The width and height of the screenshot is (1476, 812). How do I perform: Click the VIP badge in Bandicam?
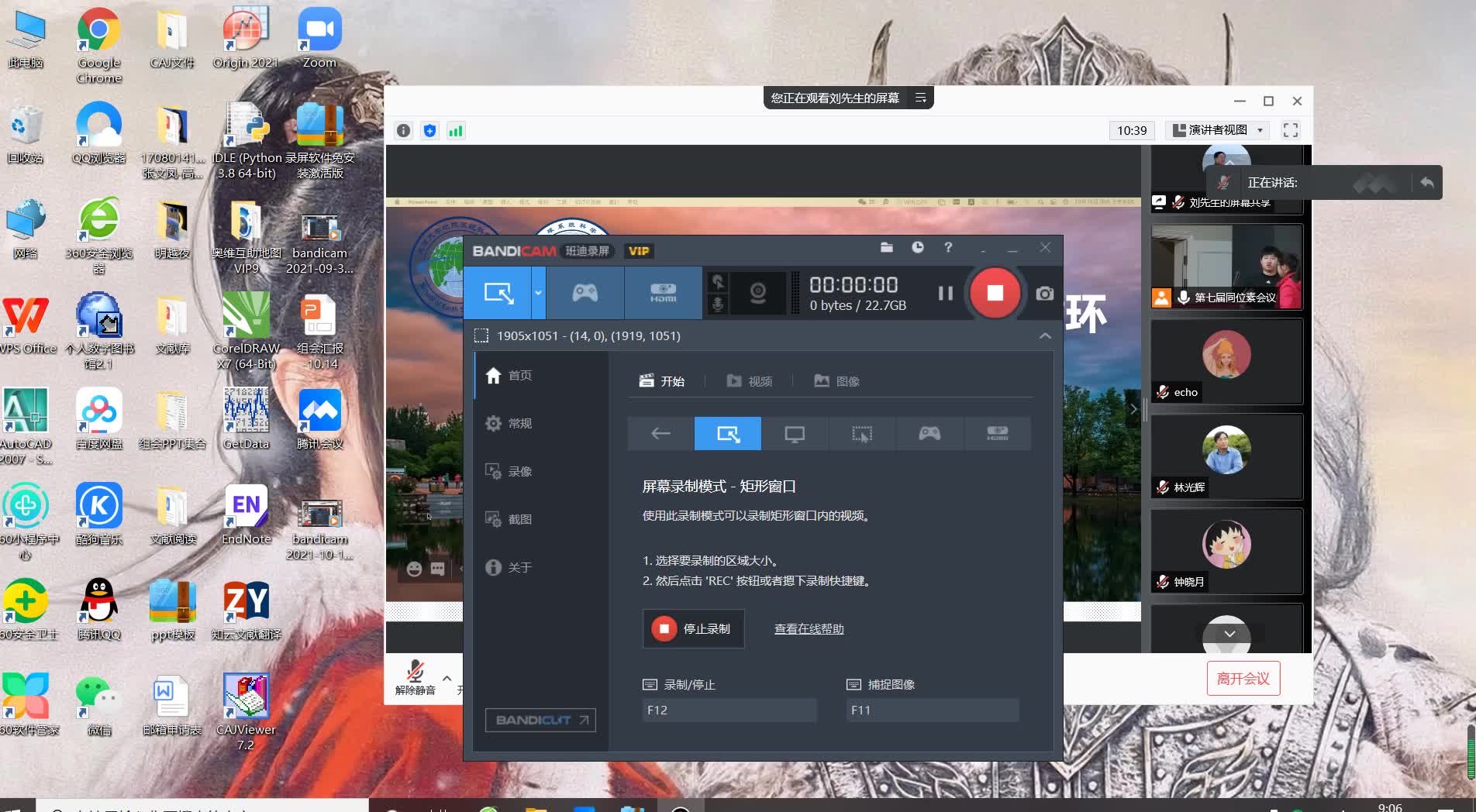coord(639,251)
